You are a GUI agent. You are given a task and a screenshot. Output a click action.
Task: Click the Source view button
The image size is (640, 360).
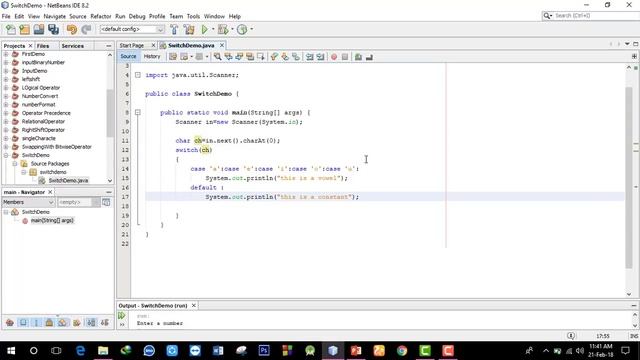click(128, 56)
